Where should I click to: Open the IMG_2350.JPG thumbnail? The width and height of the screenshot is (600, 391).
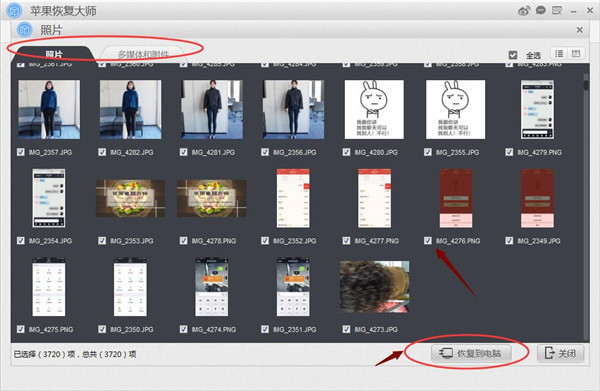point(130,287)
